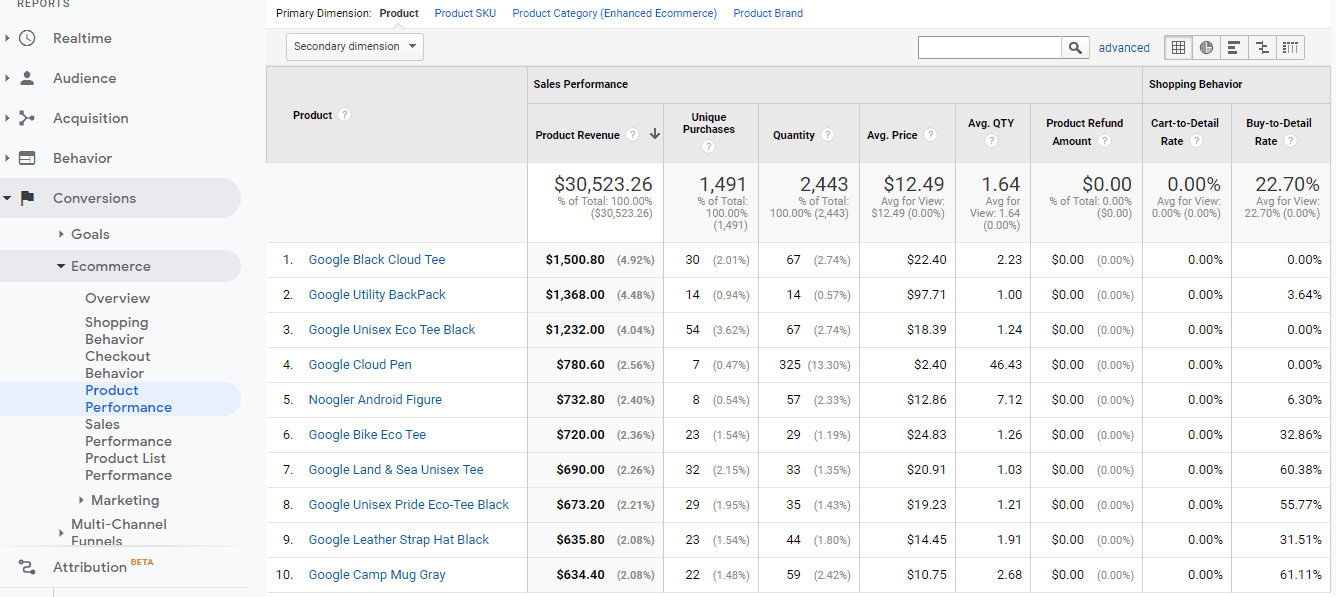Switch to Percentage pie chart view
The image size is (1336, 597).
click(x=1206, y=47)
